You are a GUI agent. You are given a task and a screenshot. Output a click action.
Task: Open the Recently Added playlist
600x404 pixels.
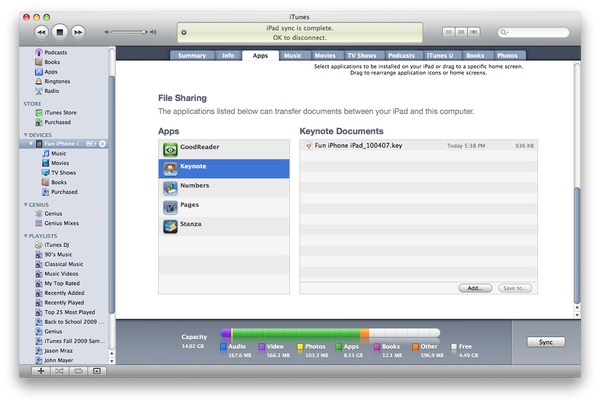point(64,293)
